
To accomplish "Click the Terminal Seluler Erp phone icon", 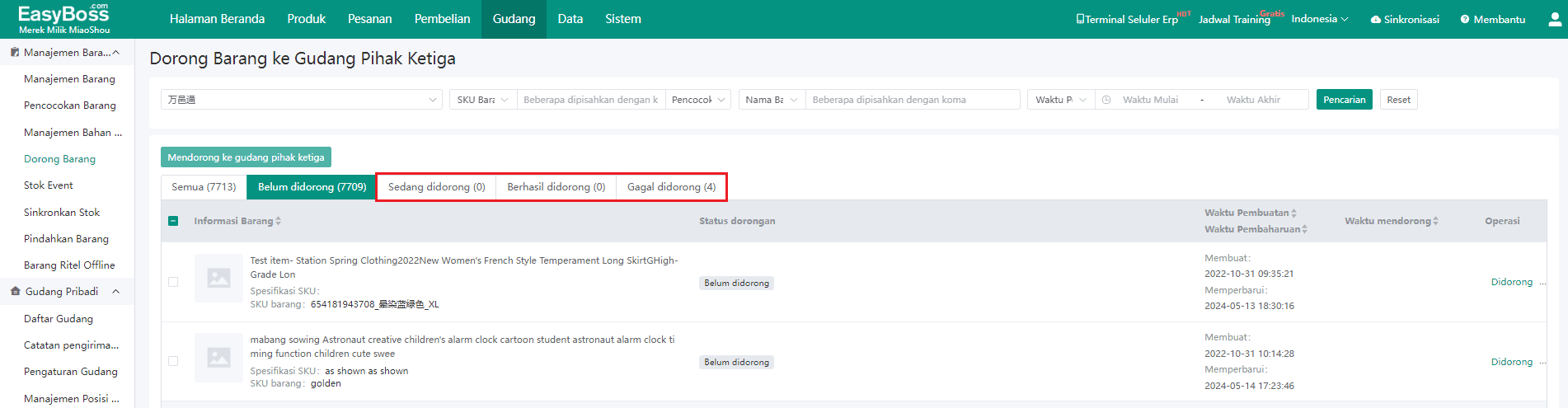I will [1080, 19].
